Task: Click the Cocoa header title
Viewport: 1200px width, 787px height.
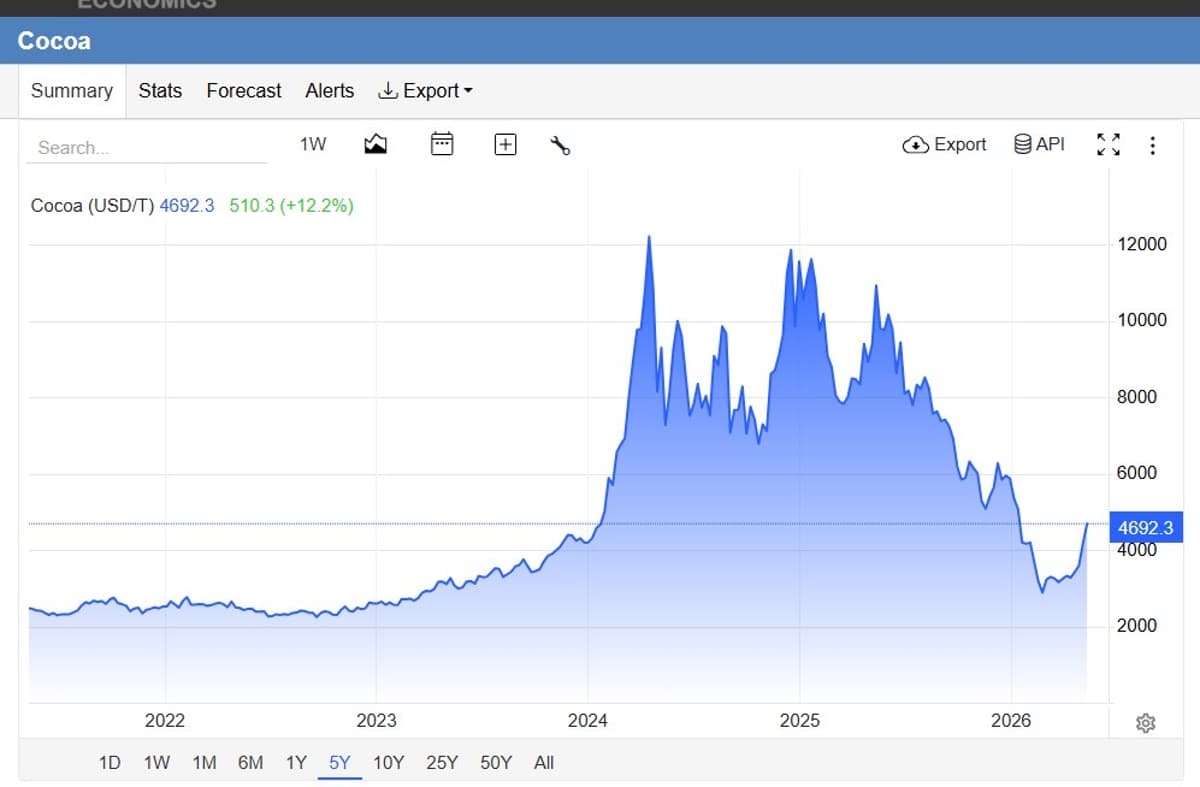Action: (x=54, y=41)
